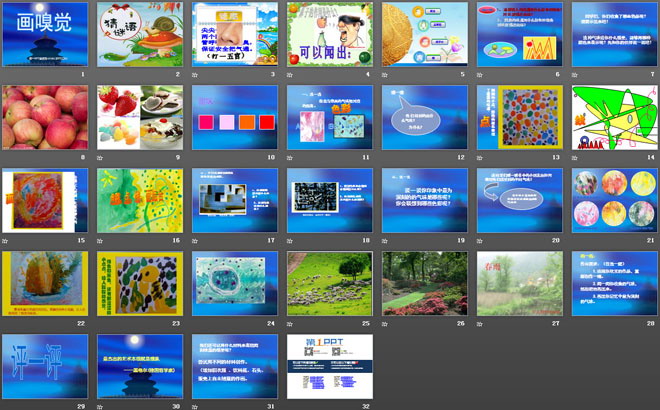Select slide 10 with four colored squares
Viewport: 660px width, 410px height.
click(x=235, y=117)
